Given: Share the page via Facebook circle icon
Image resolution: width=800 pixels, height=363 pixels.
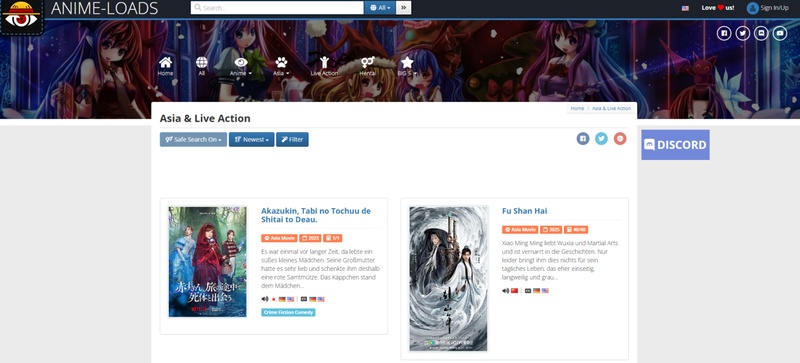Looking at the screenshot, I should [583, 138].
